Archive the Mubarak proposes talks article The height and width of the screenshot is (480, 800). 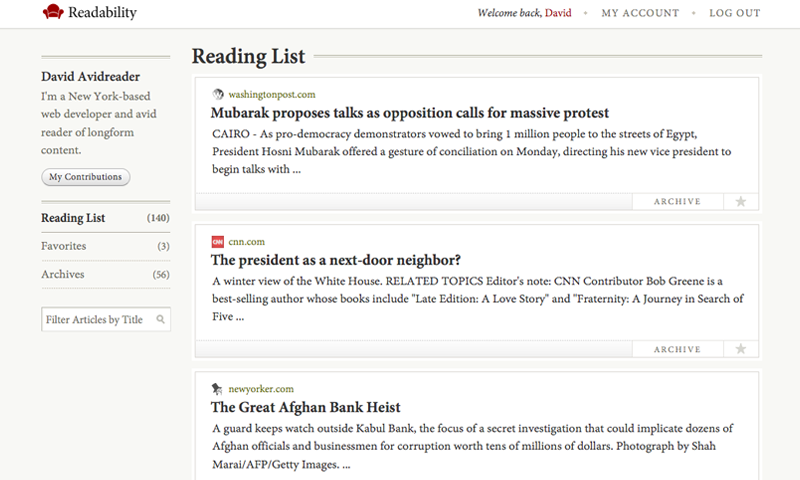point(678,201)
